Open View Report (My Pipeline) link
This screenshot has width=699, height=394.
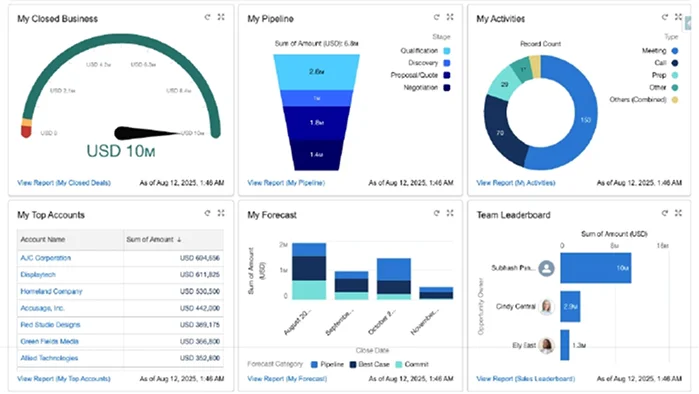(286, 183)
